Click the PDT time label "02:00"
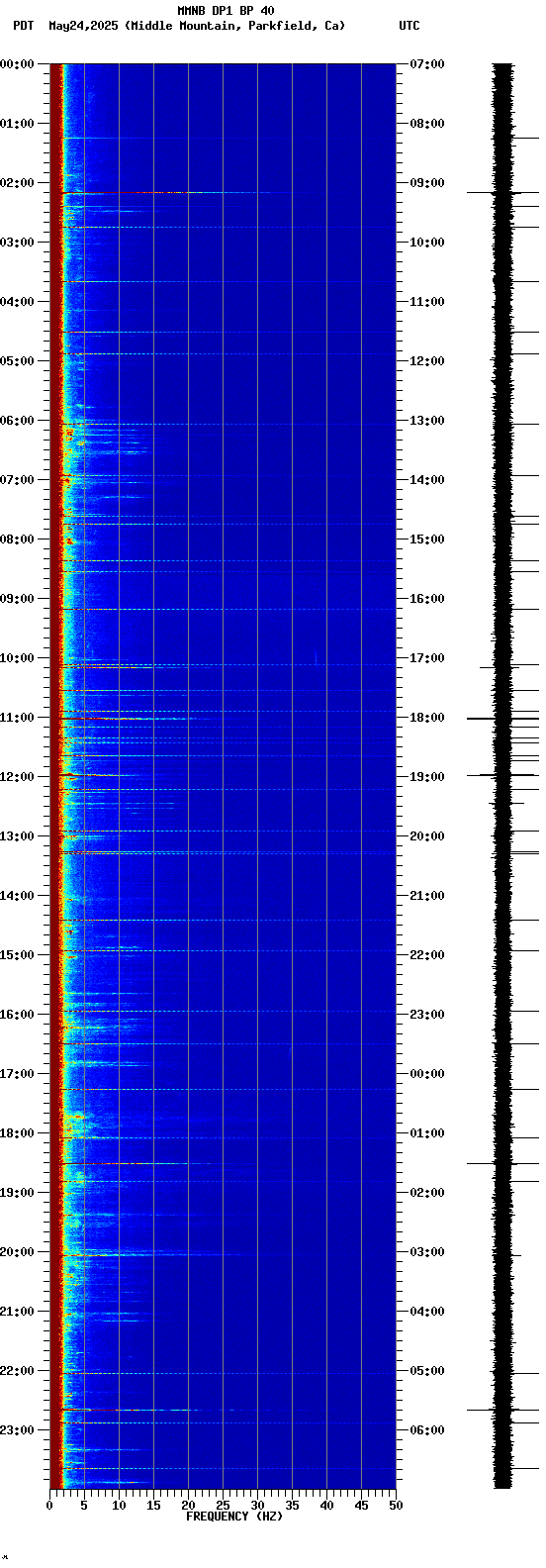Screen dimensions: 546x1568 coord(17,183)
